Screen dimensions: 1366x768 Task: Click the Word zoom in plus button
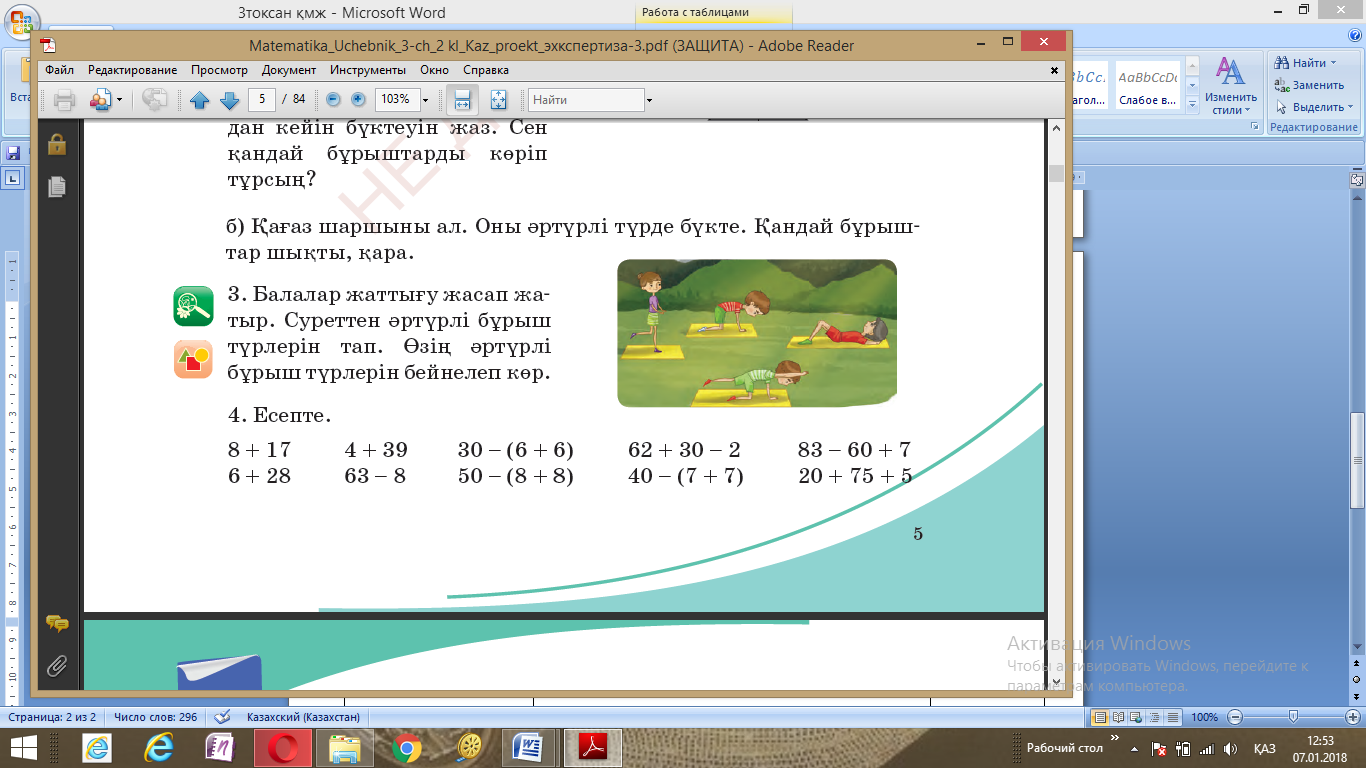click(1351, 717)
